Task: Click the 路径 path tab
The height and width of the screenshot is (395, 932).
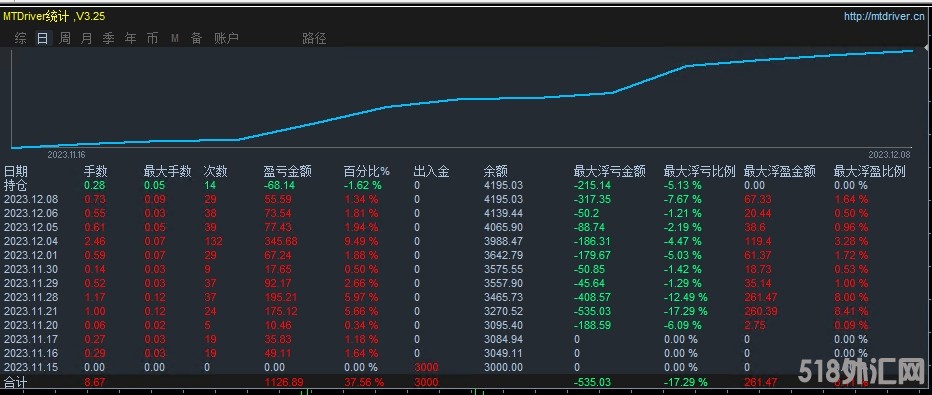Action: [314, 39]
